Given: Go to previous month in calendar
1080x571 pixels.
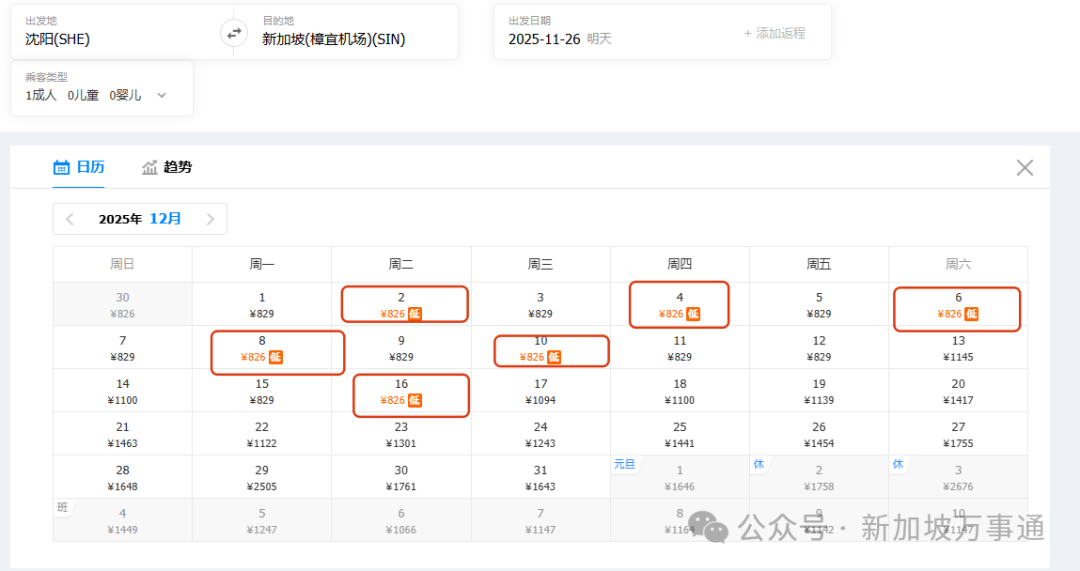Looking at the screenshot, I should (70, 219).
